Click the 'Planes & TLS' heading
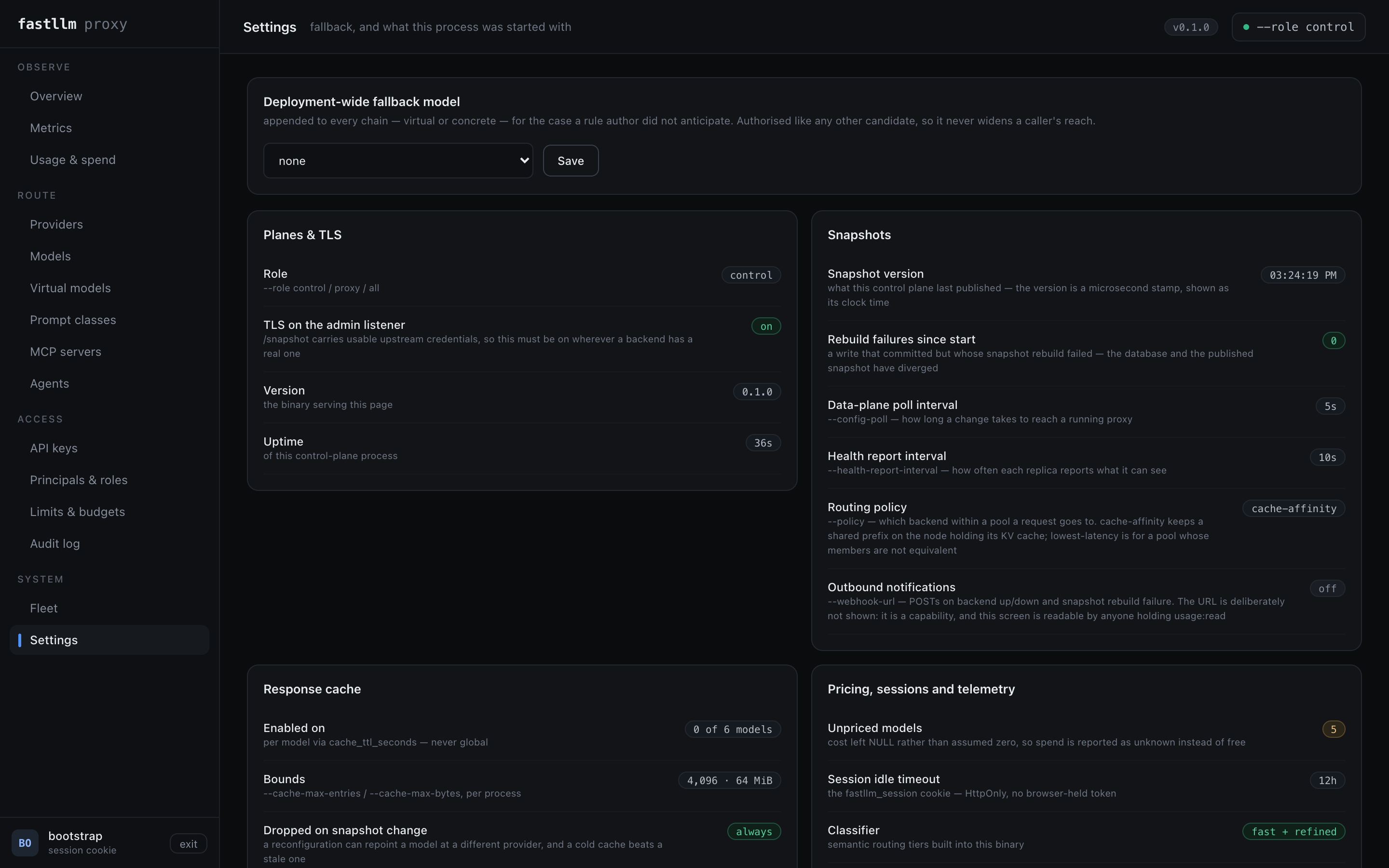Image resolution: width=1389 pixels, height=868 pixels. coord(302,235)
